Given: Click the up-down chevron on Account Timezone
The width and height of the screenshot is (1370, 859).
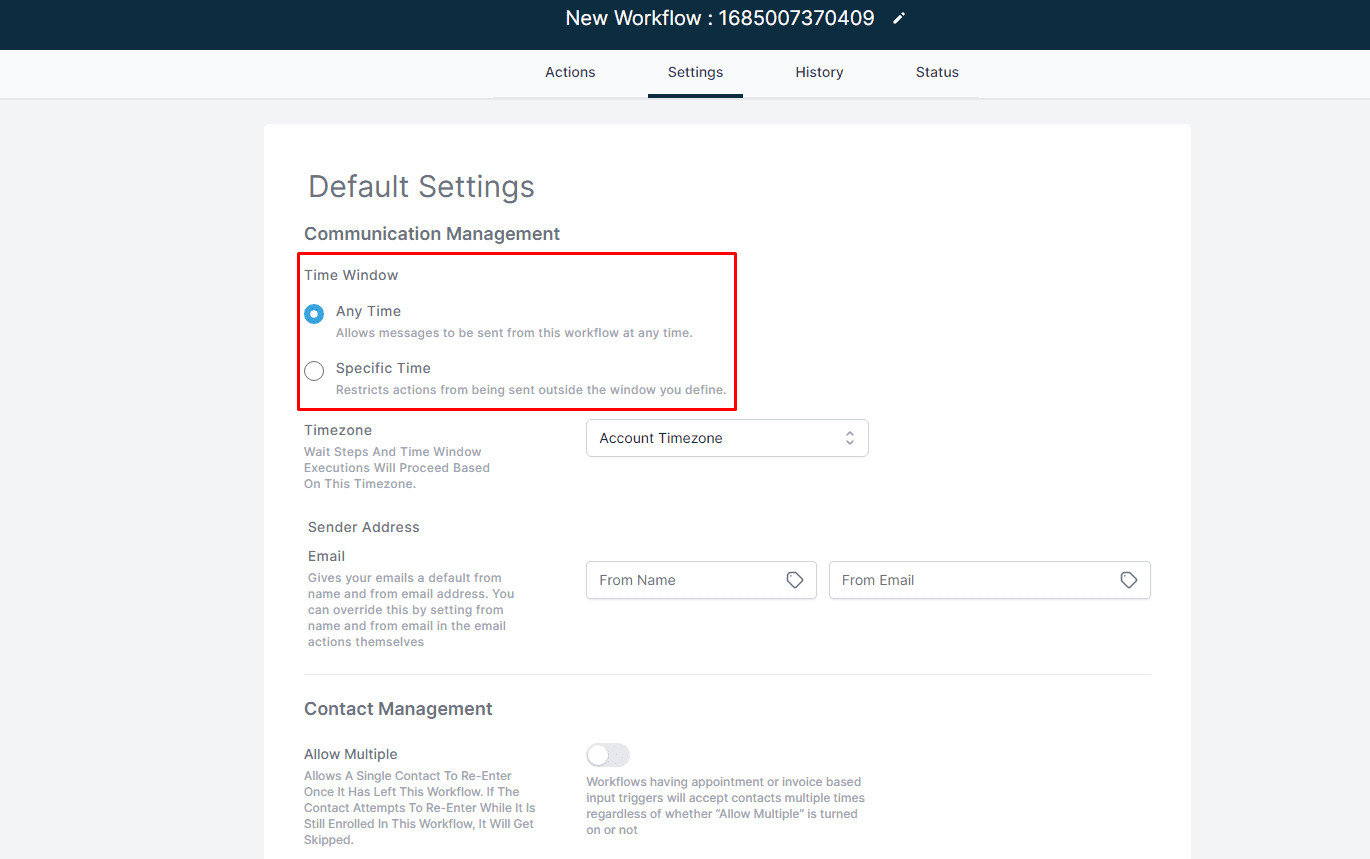Looking at the screenshot, I should pyautogui.click(x=850, y=438).
